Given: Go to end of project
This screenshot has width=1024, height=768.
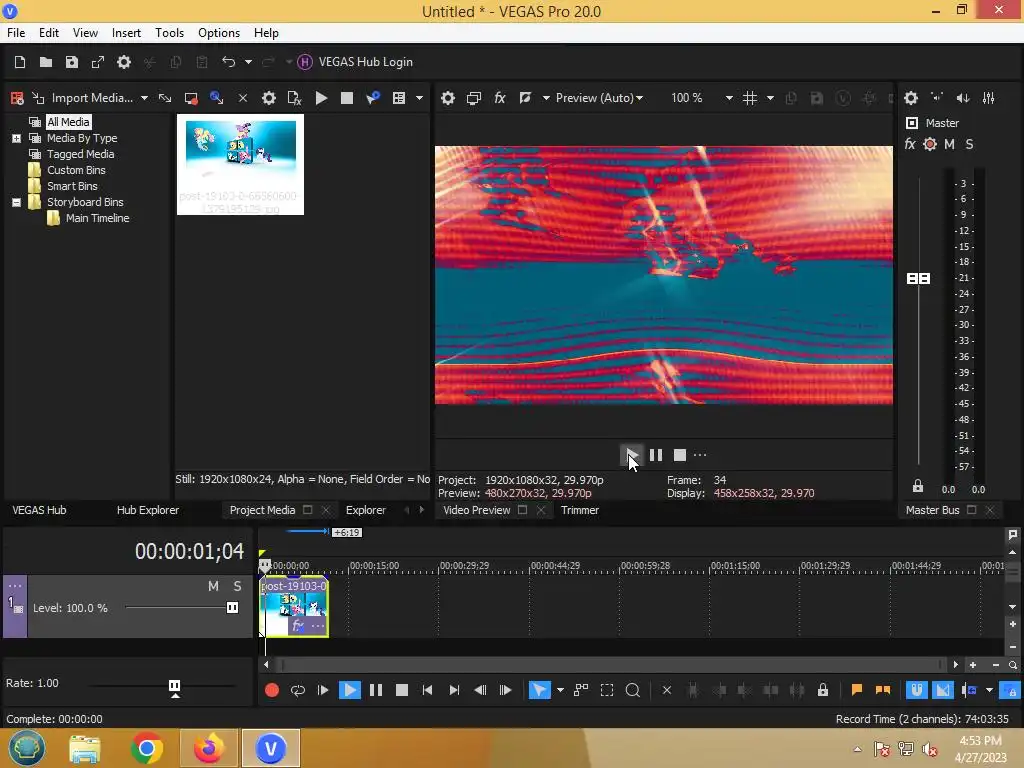Looking at the screenshot, I should [x=454, y=690].
